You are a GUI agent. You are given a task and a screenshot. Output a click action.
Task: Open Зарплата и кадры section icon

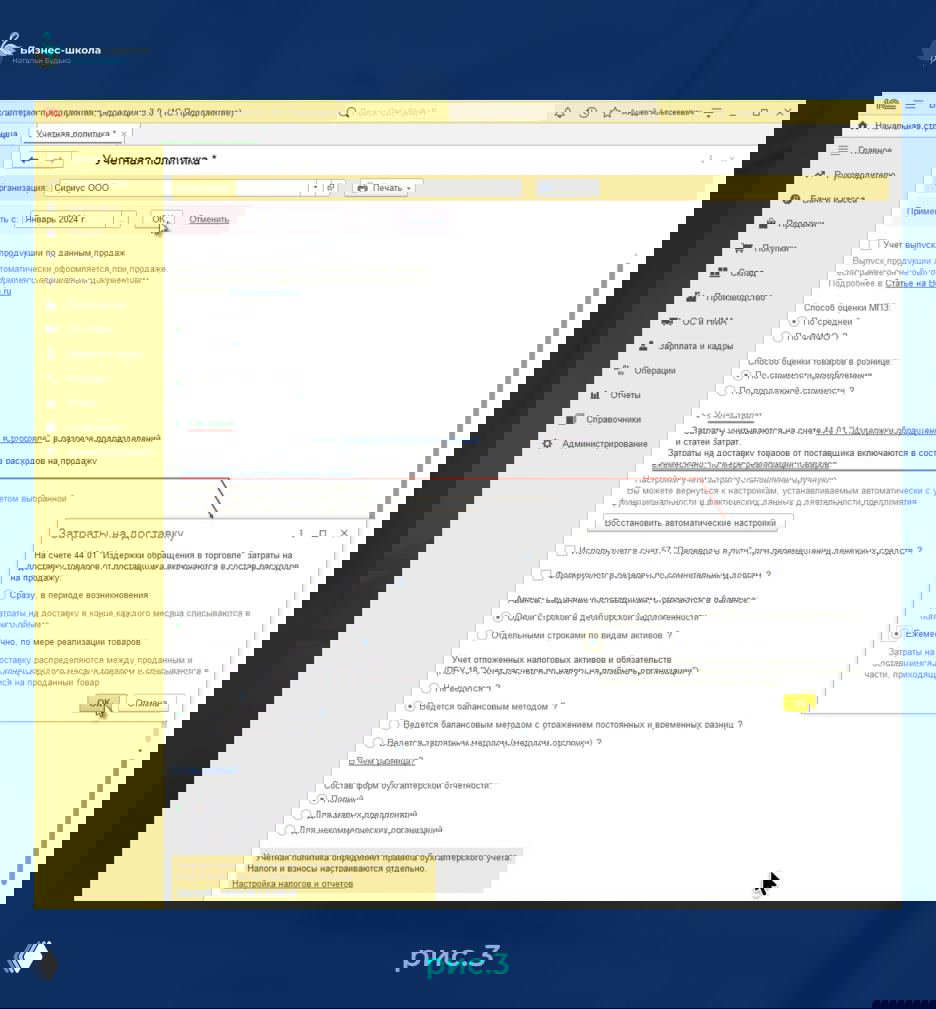click(x=645, y=346)
